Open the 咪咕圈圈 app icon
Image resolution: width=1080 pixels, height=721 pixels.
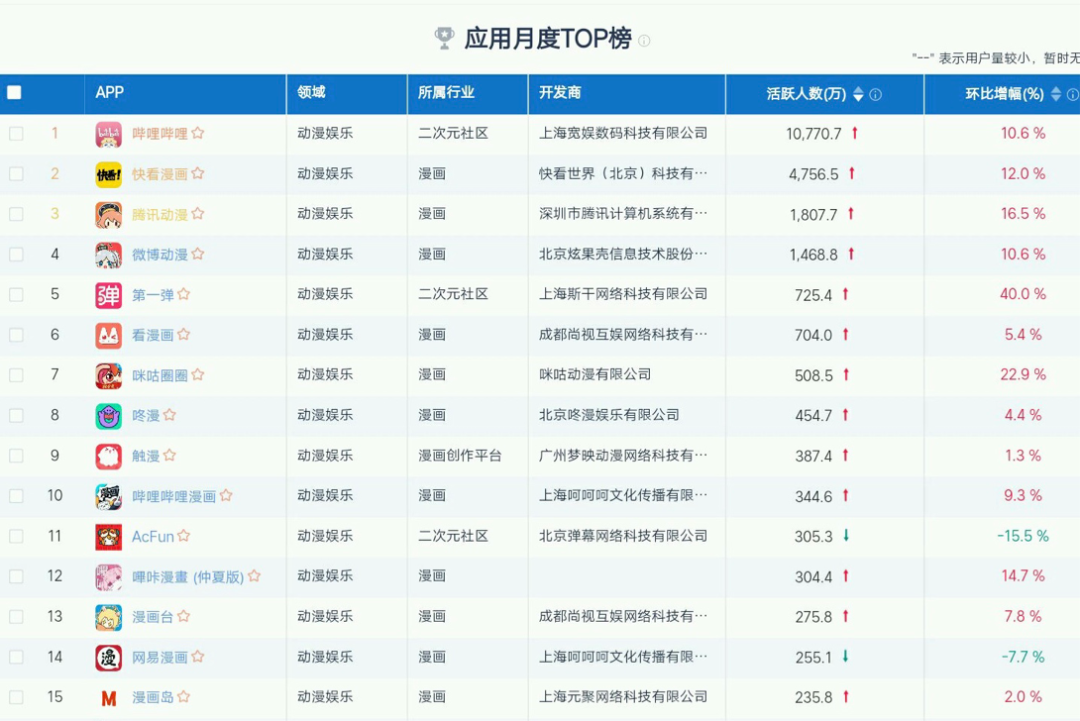pos(108,376)
